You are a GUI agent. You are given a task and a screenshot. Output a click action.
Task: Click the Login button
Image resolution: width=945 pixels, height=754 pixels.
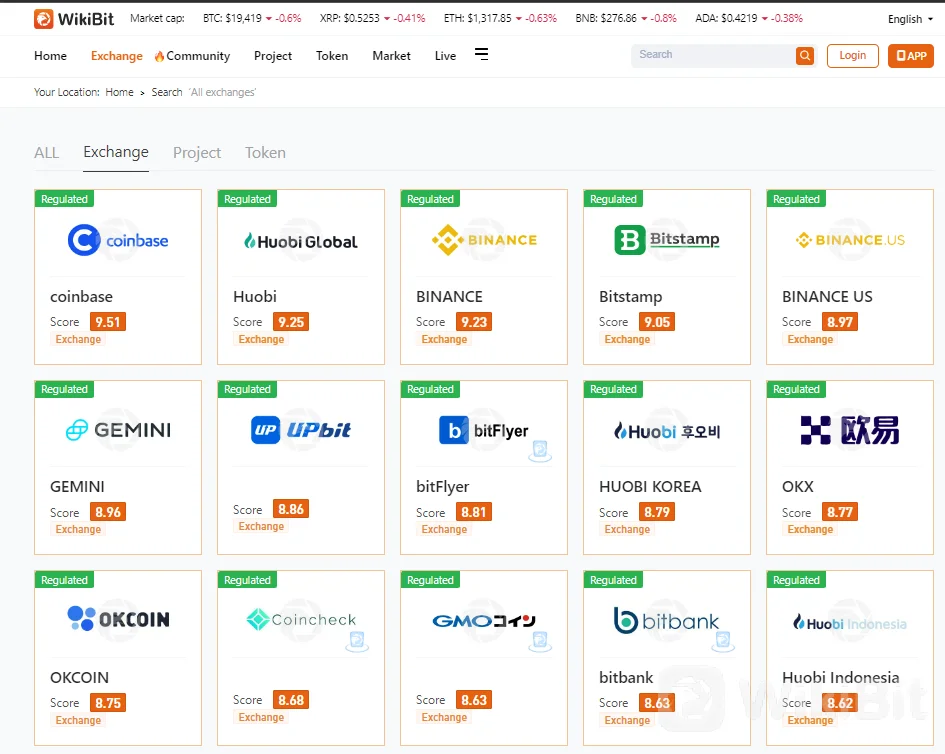852,55
